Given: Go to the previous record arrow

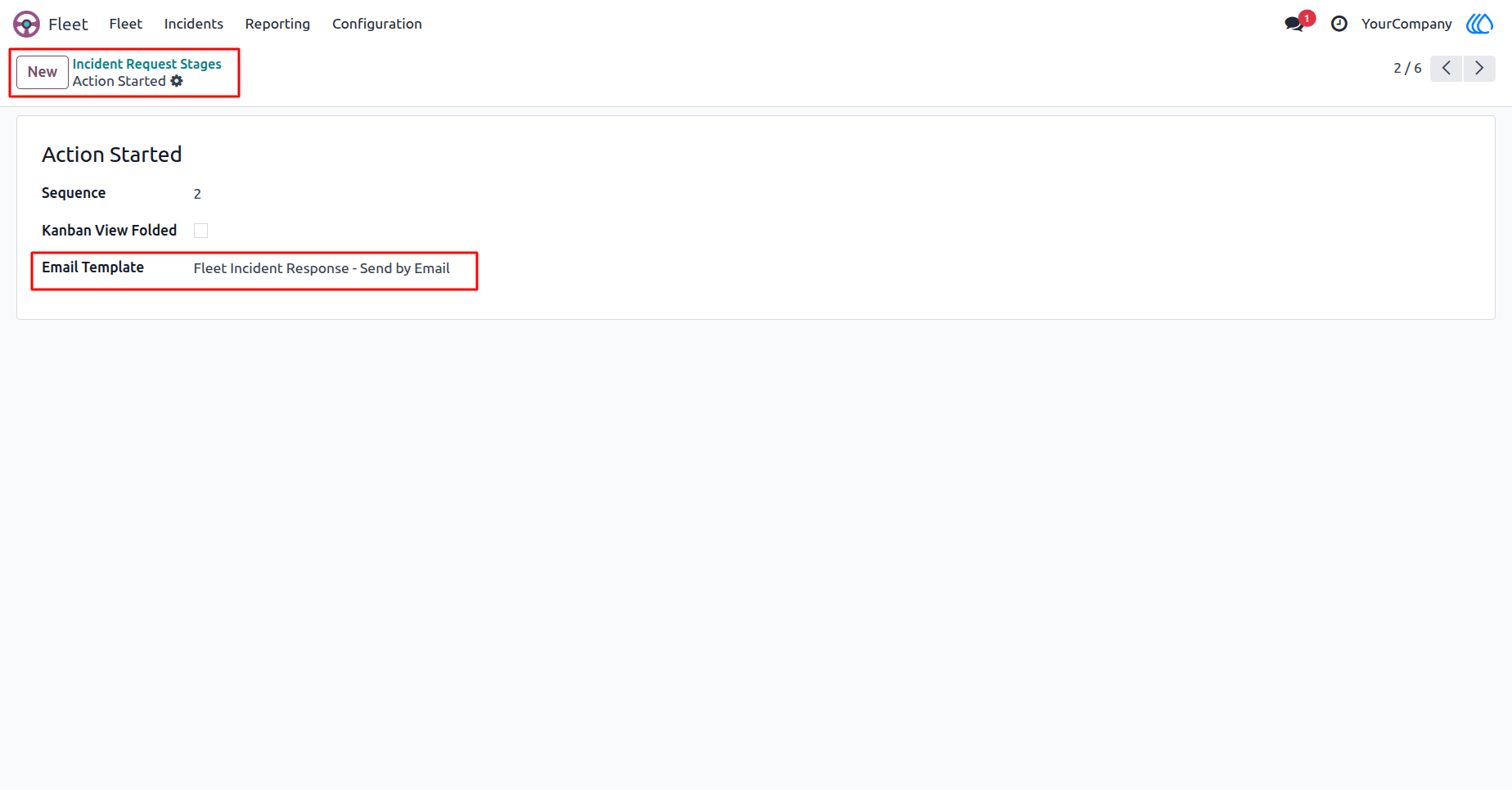Looking at the screenshot, I should 1447,69.
